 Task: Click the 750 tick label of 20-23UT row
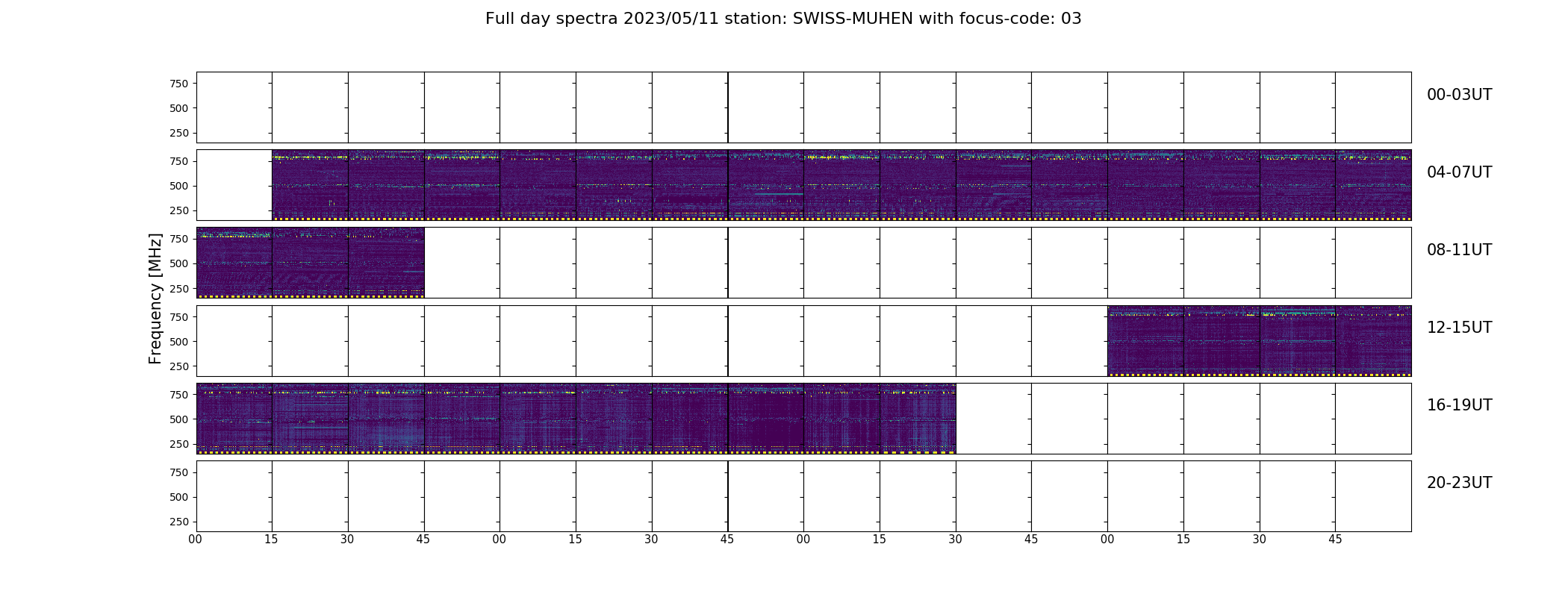tap(179, 472)
